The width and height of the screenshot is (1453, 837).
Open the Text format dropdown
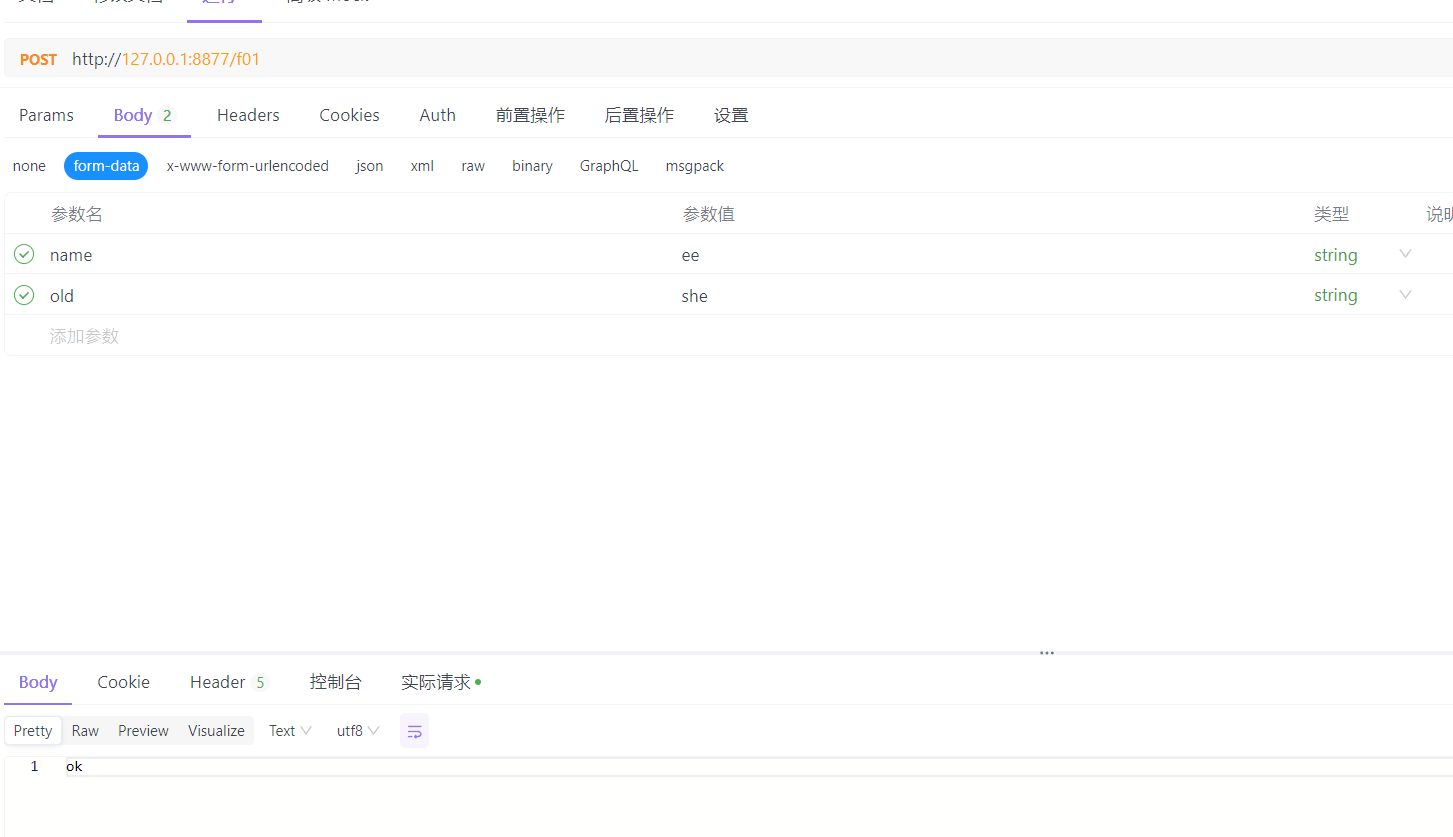(289, 730)
